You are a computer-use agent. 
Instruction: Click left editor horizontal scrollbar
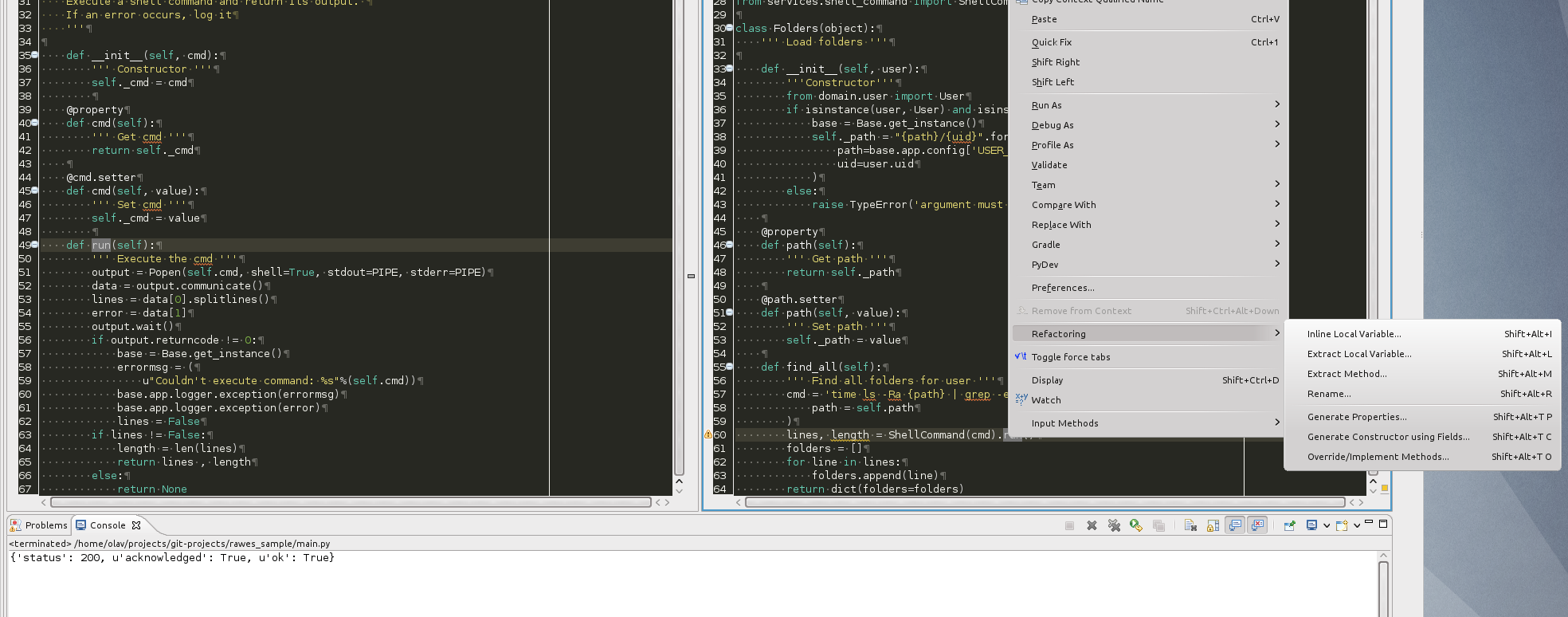pyautogui.click(x=351, y=502)
